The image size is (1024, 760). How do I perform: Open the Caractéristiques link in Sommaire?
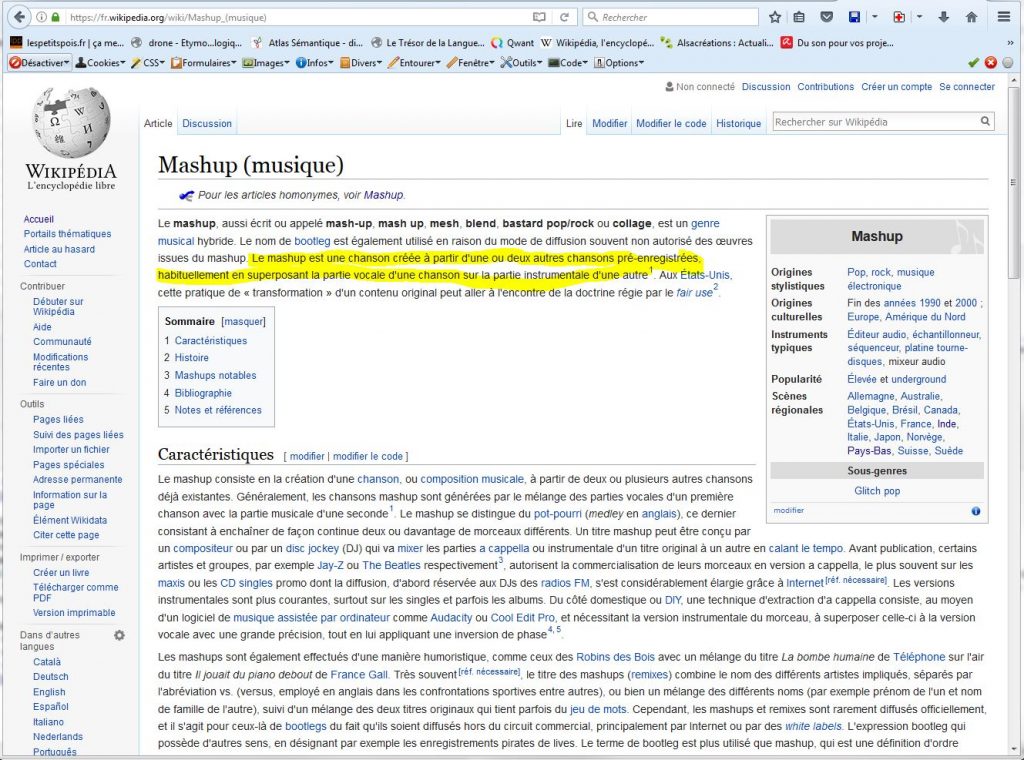(210, 341)
